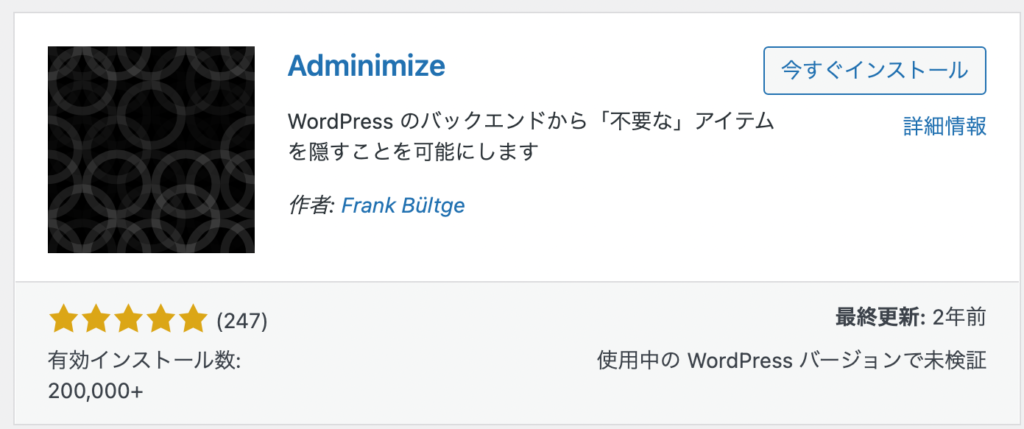
Task: Click the 最終更新 label
Action: (x=880, y=318)
